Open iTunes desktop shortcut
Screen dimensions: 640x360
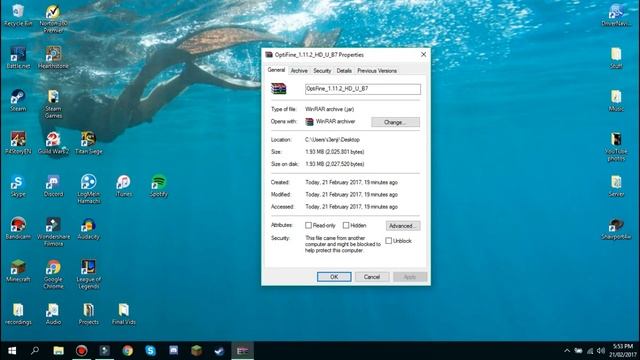[123, 186]
